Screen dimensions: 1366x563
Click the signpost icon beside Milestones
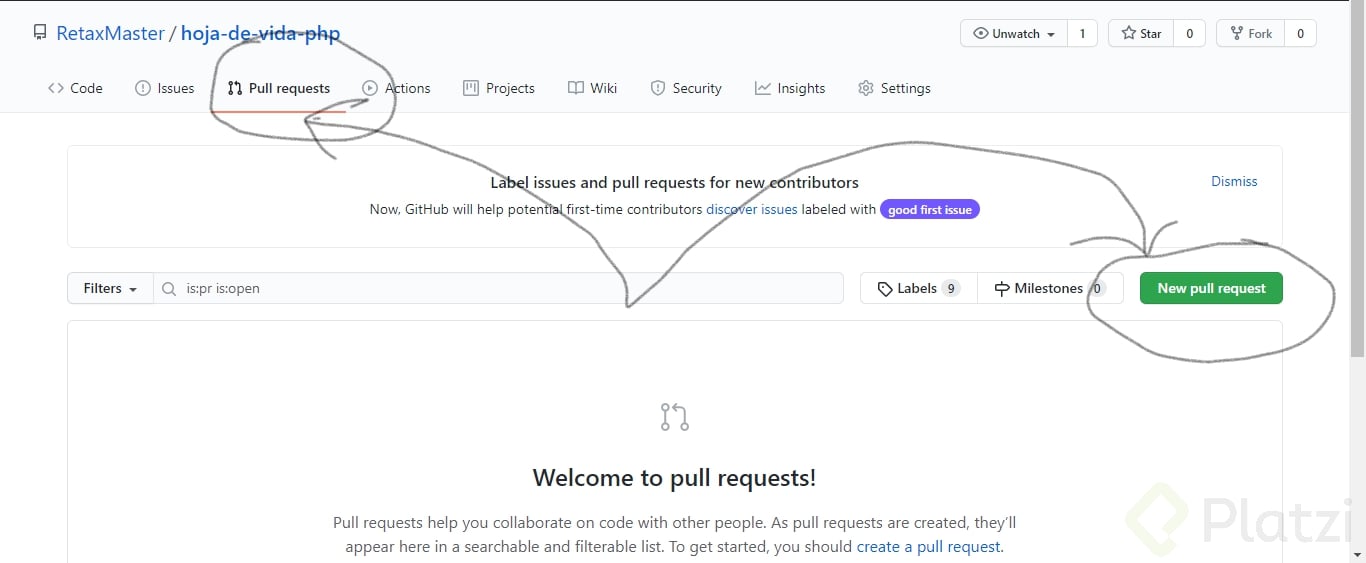[x=1002, y=288]
